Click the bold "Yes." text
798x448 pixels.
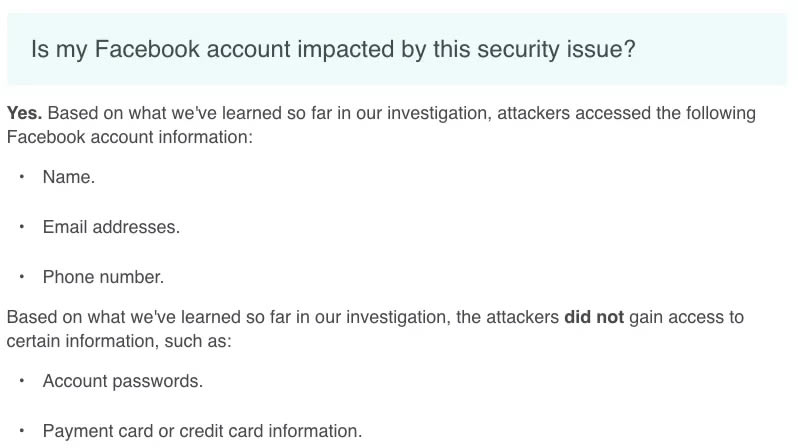point(24,113)
